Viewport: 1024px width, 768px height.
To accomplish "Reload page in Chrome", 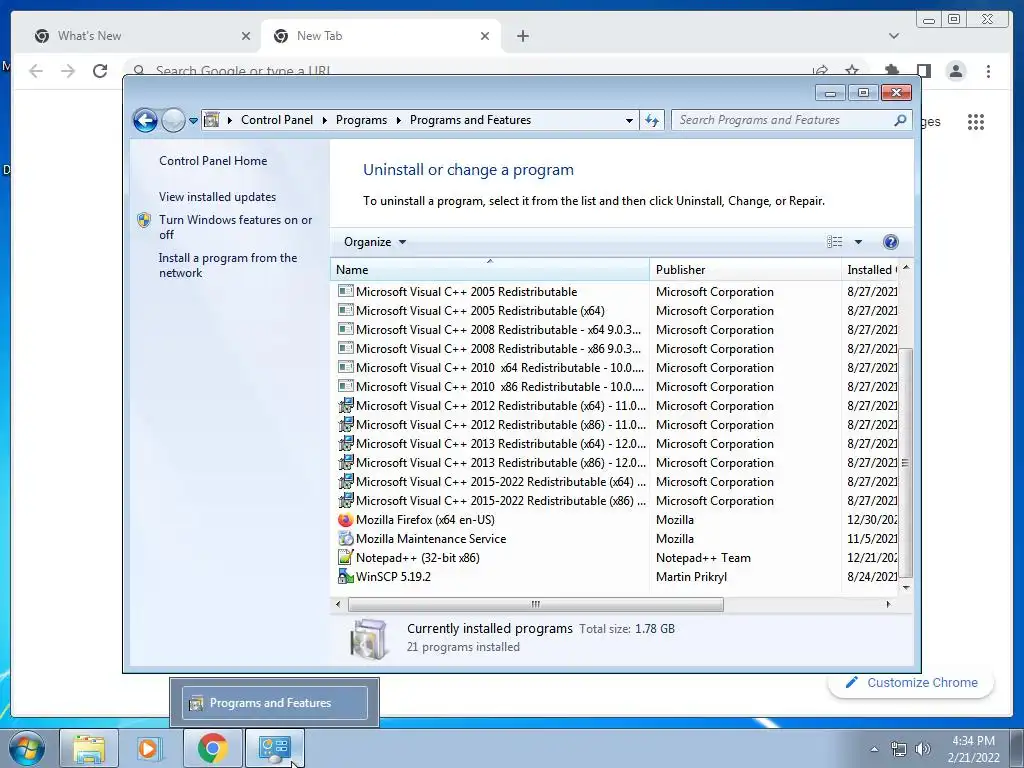I will click(100, 71).
